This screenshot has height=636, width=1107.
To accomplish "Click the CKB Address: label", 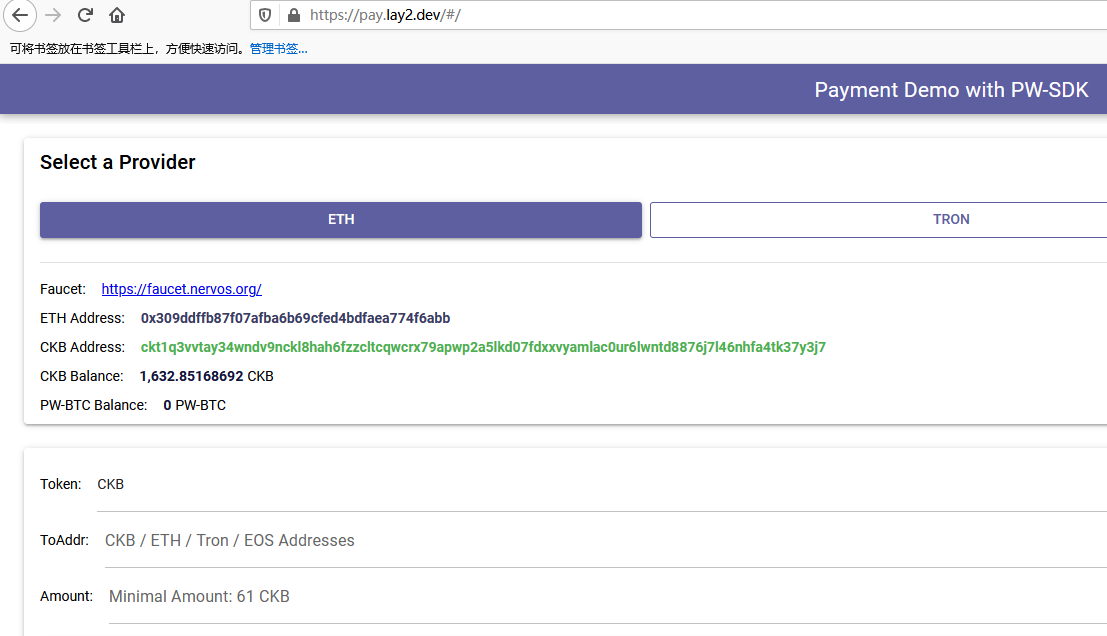I will pos(83,347).
